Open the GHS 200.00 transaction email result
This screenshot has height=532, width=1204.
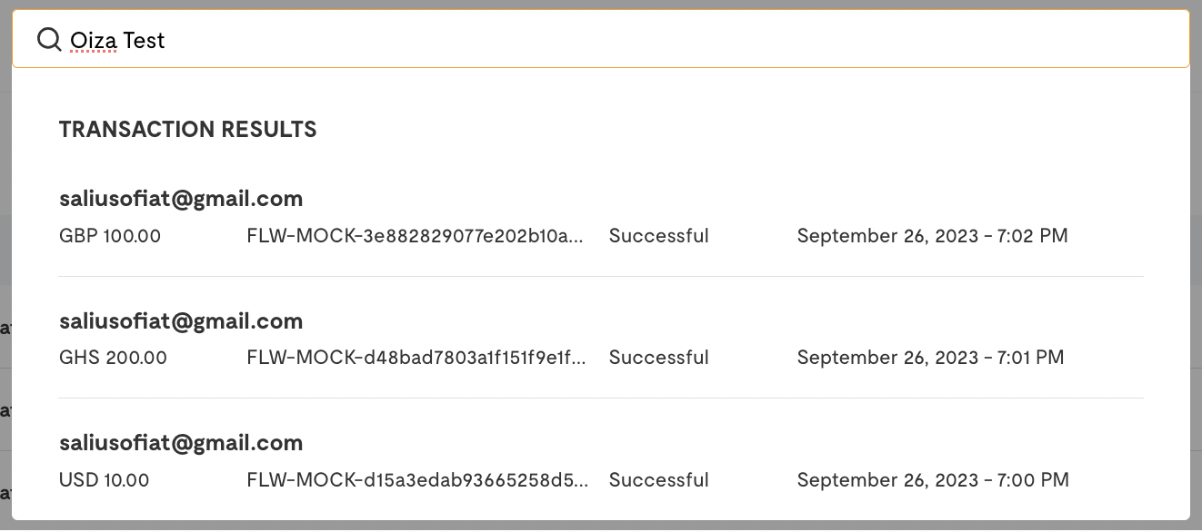tap(181, 321)
